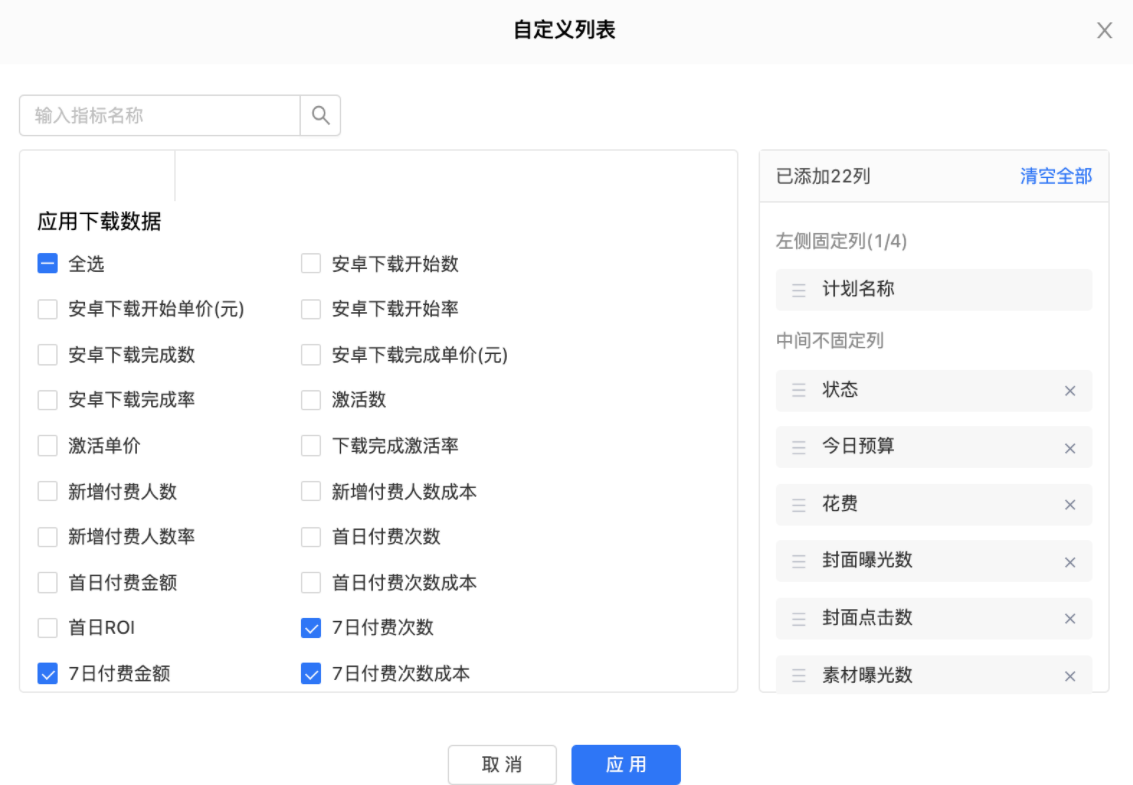
Task: Toggle the 全选 checkbox
Action: coord(47,263)
